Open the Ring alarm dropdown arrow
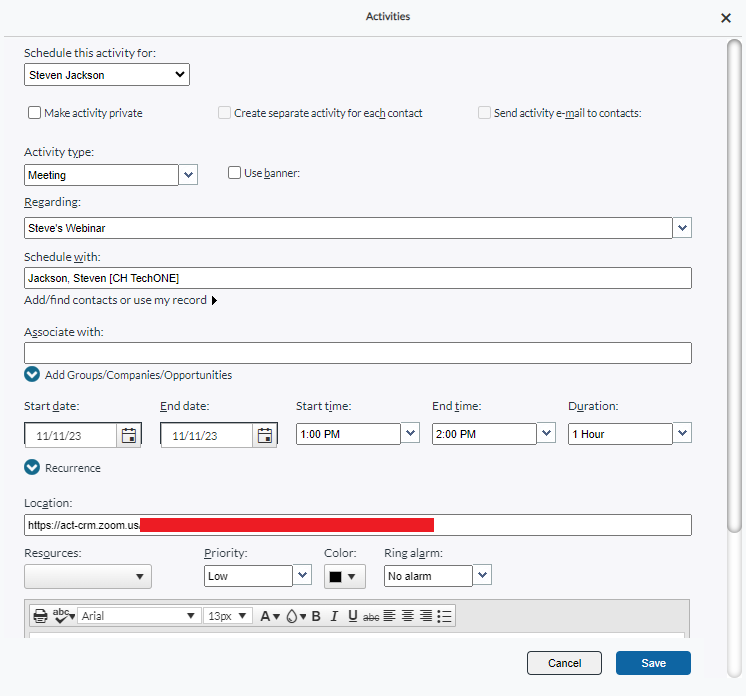The width and height of the screenshot is (746, 696). click(482, 575)
